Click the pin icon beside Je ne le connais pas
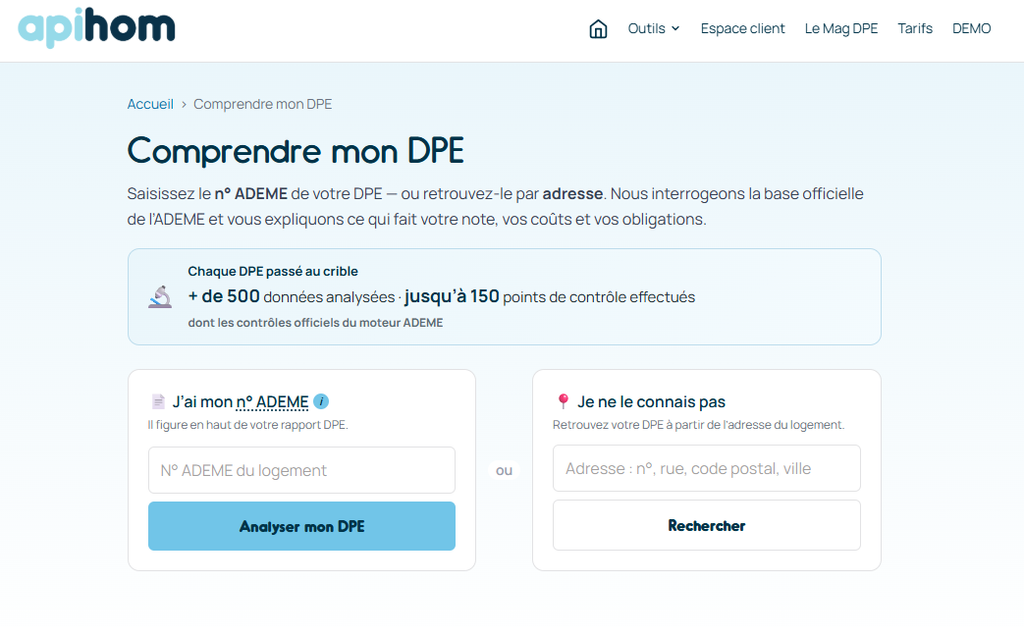1024x627 pixels. coord(563,401)
